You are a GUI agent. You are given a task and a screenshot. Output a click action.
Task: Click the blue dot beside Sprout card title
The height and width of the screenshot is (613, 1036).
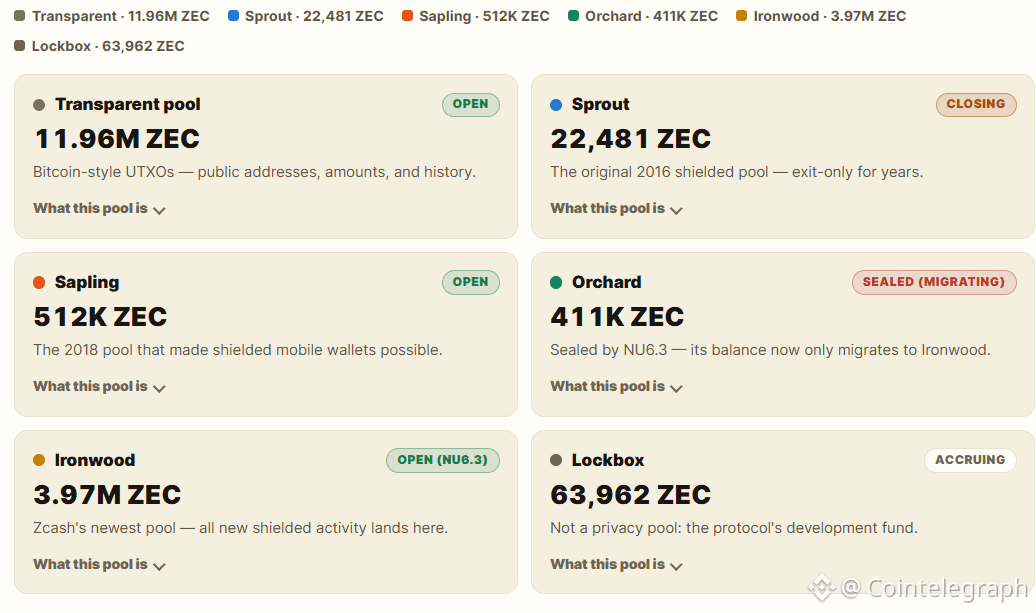point(556,104)
